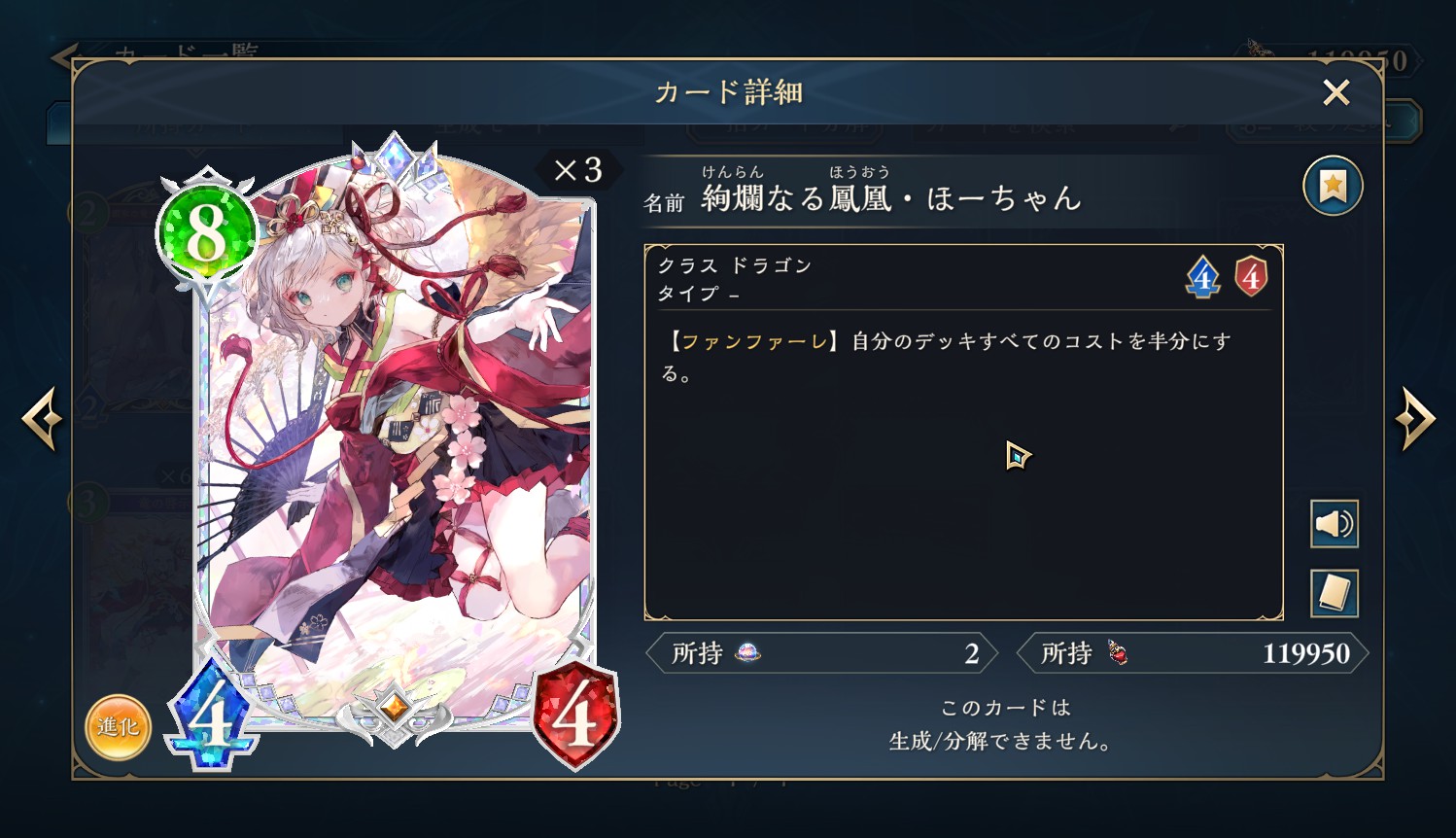The width and height of the screenshot is (1456, 838).
Task: Select the ファンファーレ keyword link
Action: point(753,341)
